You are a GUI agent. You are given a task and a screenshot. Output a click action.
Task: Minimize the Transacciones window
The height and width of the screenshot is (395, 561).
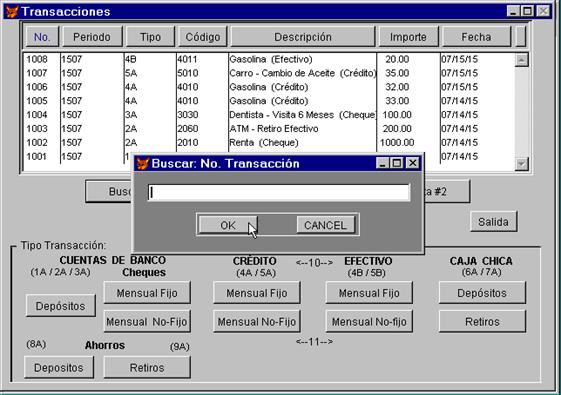pos(513,11)
